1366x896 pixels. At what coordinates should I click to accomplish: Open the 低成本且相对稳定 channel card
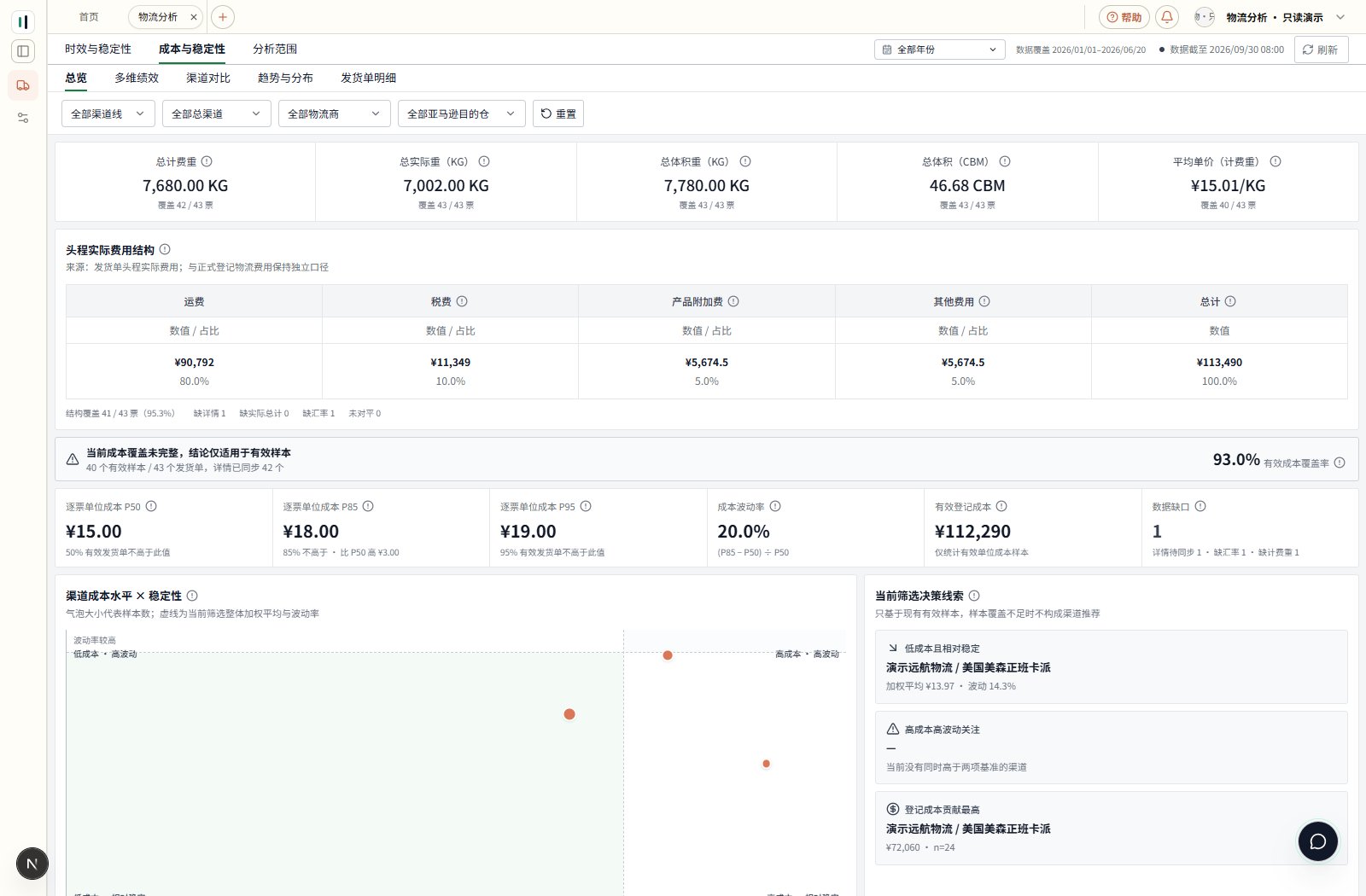tap(1111, 666)
